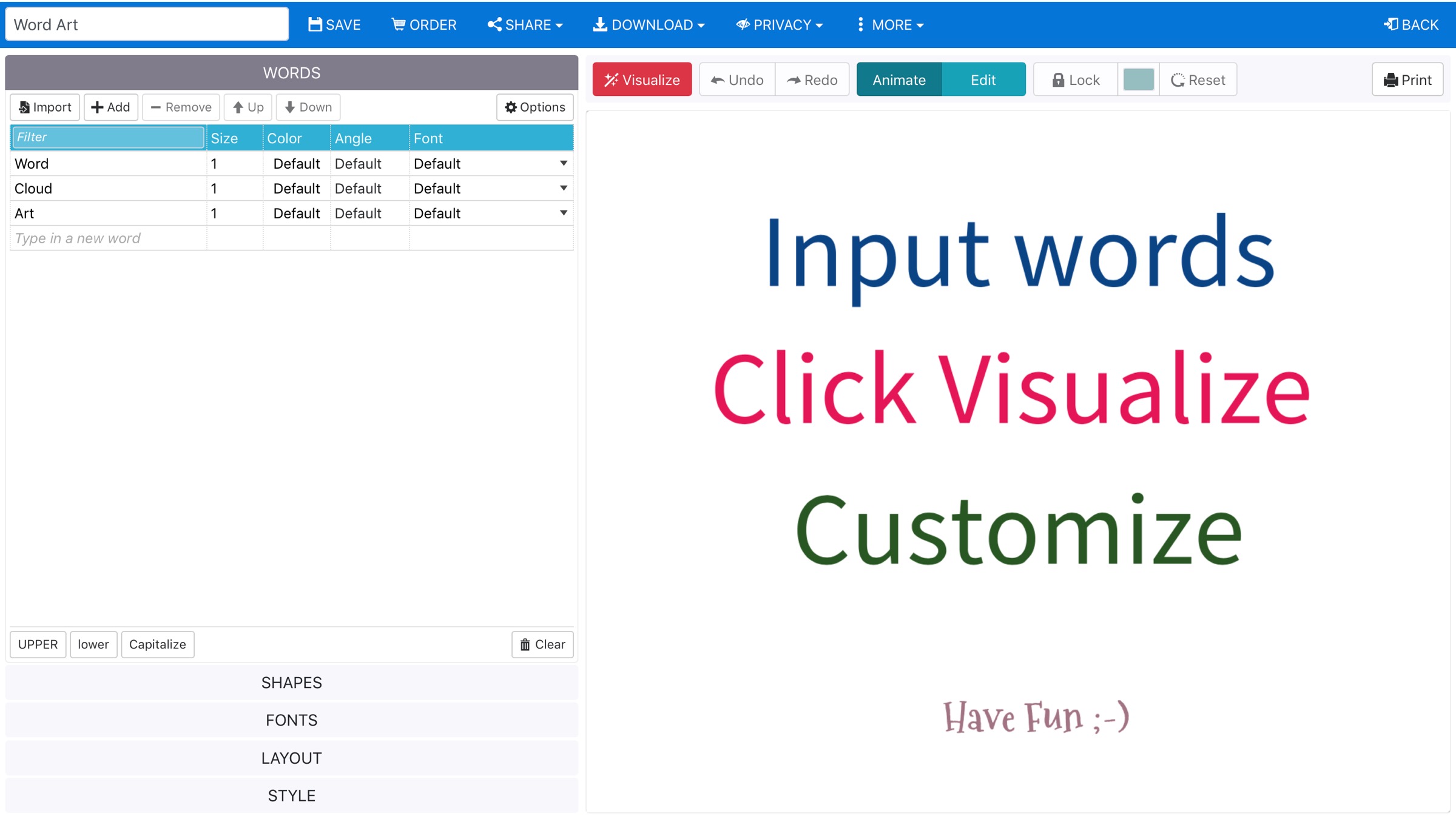The height and width of the screenshot is (819, 1456).
Task: Click the UPPER case button
Action: click(x=38, y=644)
